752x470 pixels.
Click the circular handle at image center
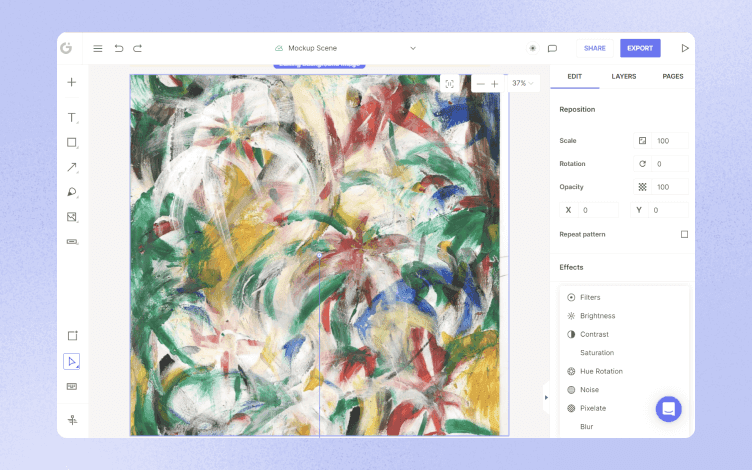(319, 255)
